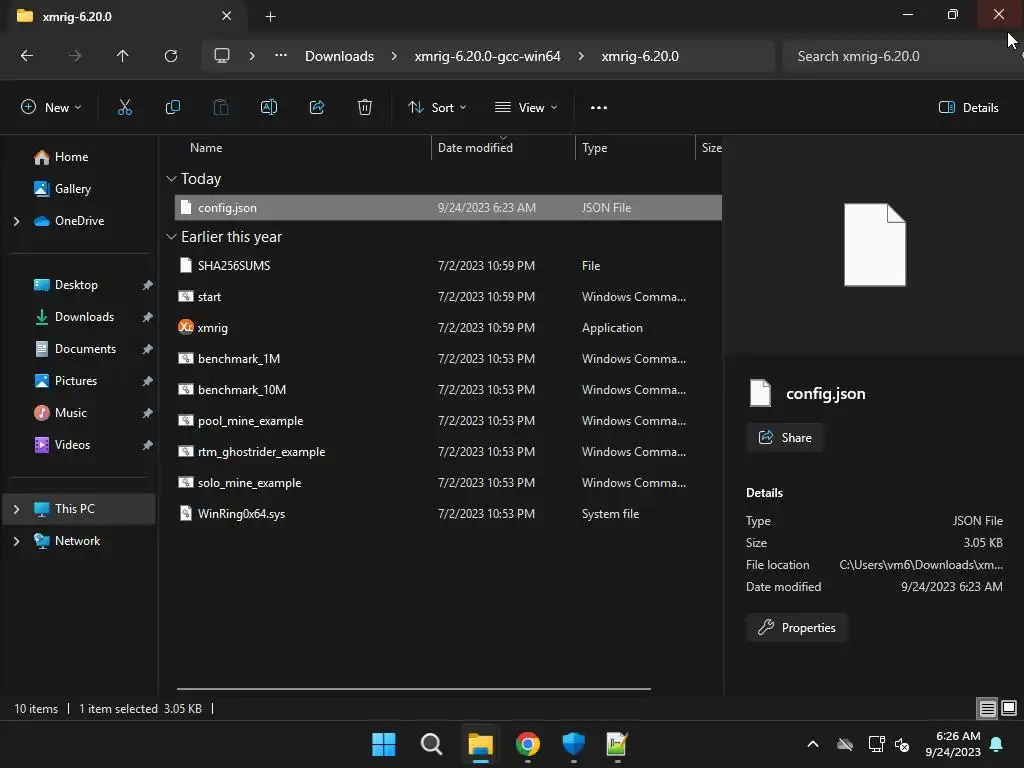
Task: Sort by Type column header
Action: click(x=594, y=148)
